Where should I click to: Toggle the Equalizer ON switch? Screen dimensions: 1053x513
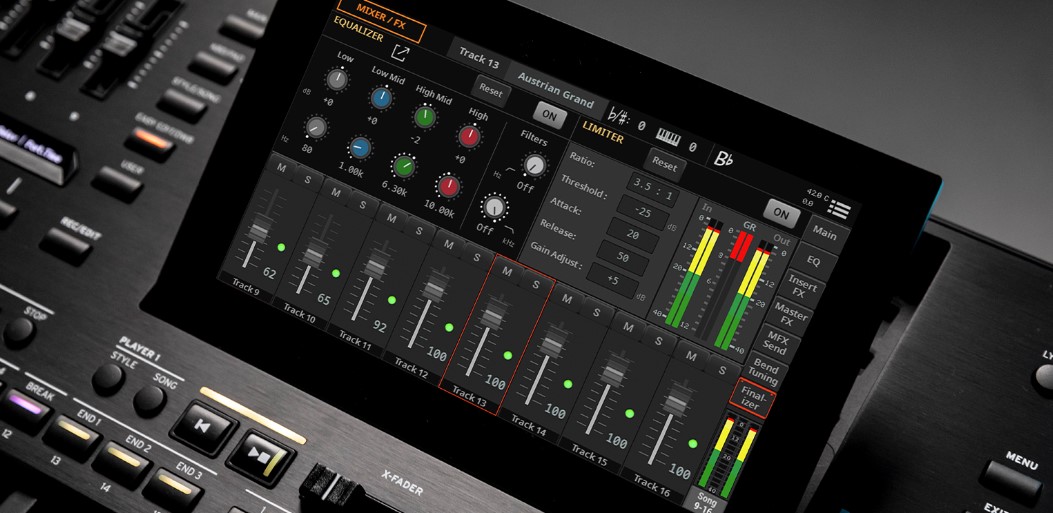coord(549,115)
